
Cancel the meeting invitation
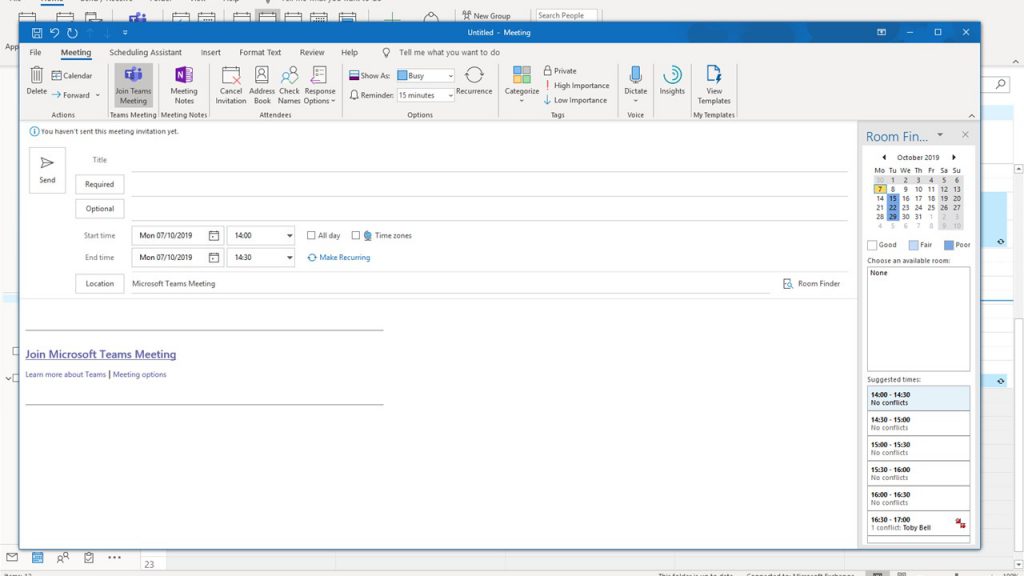click(x=231, y=85)
